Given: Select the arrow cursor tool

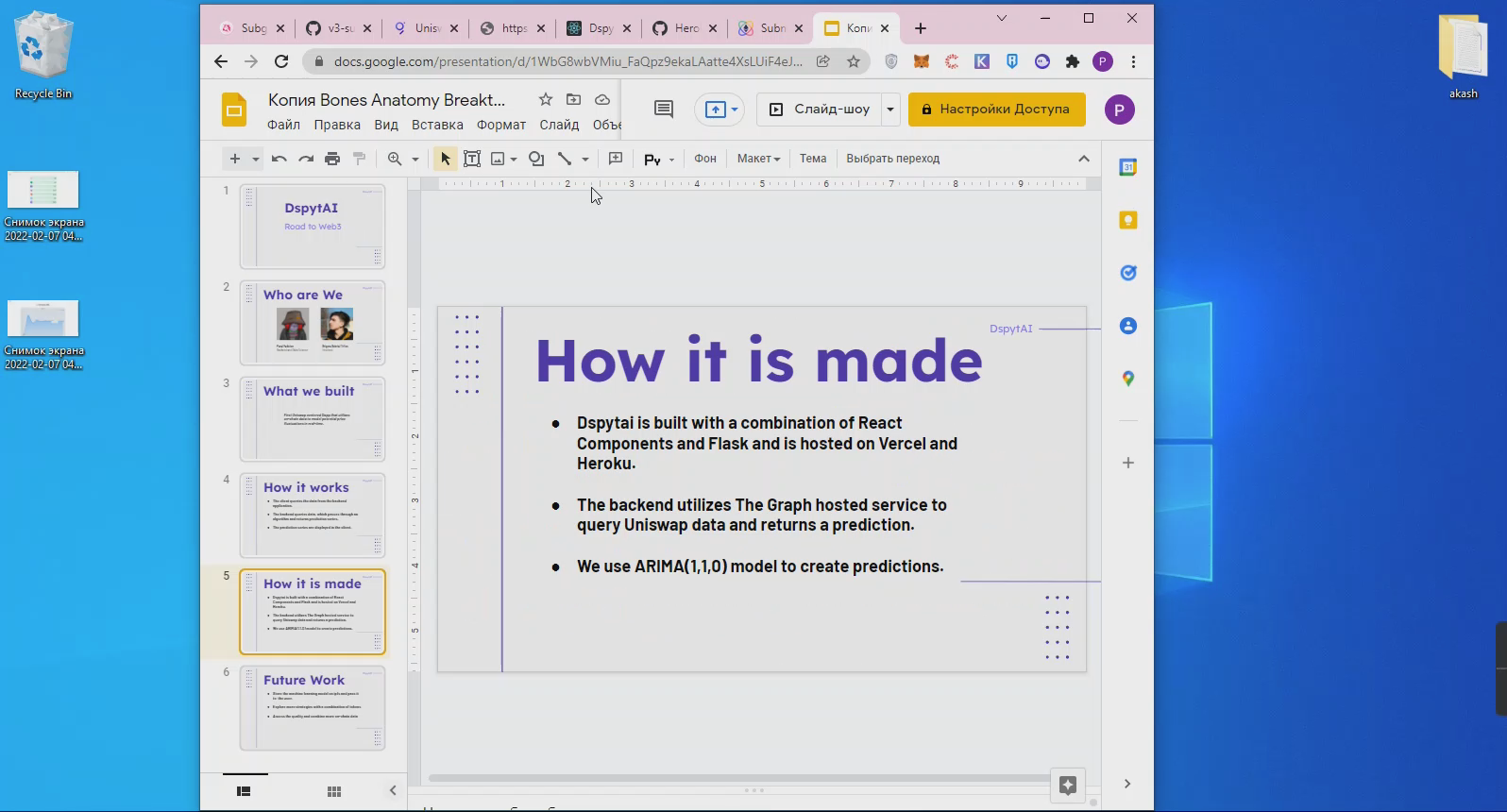Looking at the screenshot, I should (x=445, y=159).
